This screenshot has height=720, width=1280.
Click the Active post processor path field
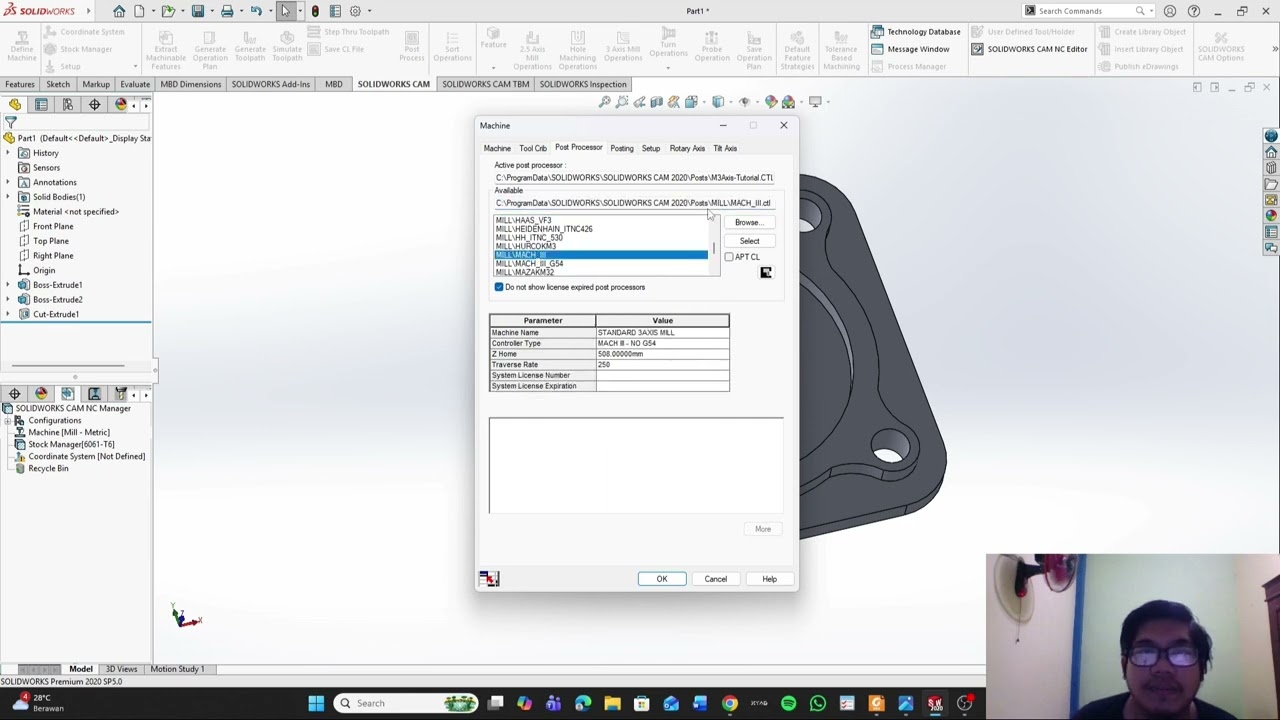point(634,178)
